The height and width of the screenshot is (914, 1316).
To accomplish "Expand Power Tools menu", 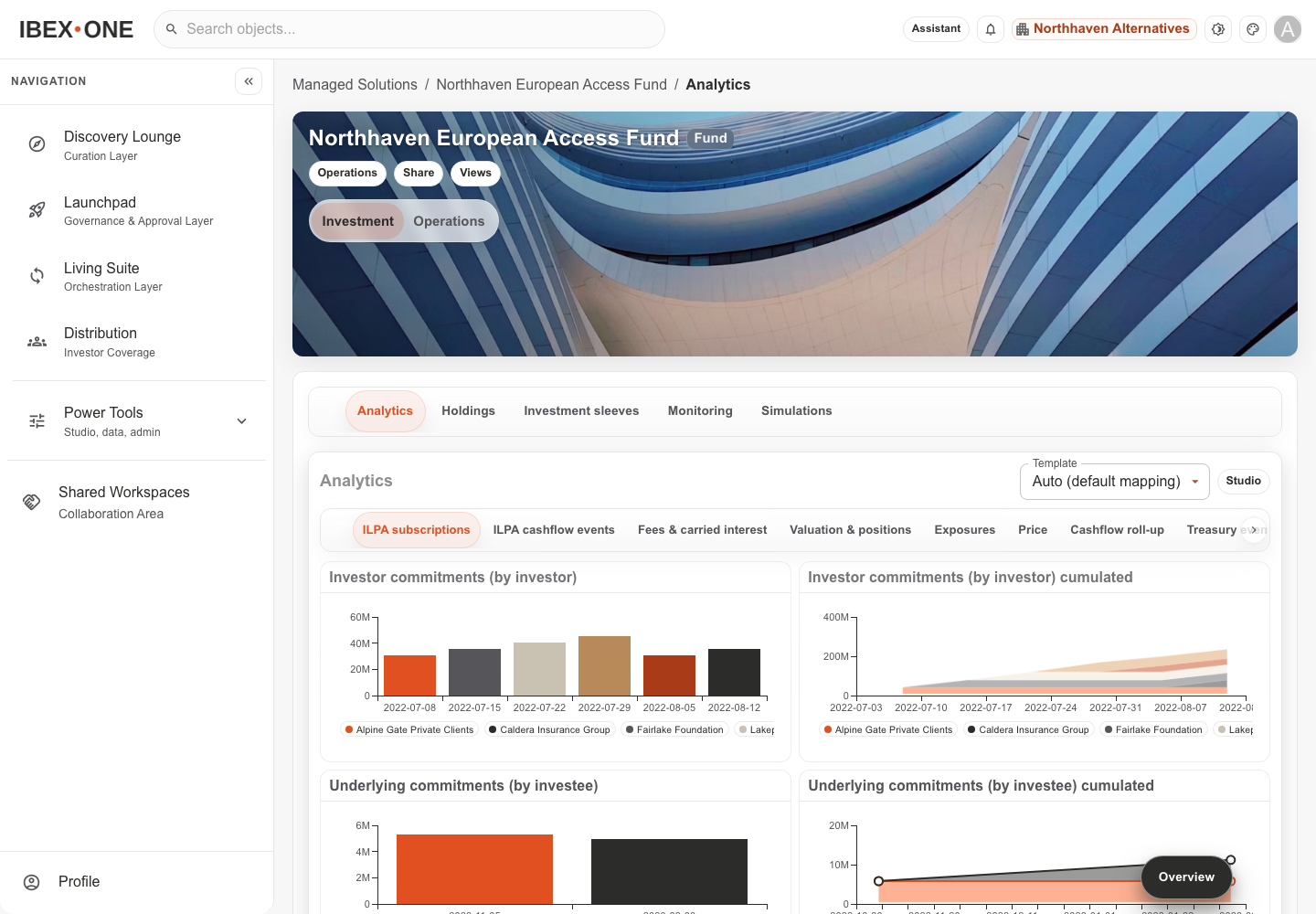I will [x=242, y=421].
